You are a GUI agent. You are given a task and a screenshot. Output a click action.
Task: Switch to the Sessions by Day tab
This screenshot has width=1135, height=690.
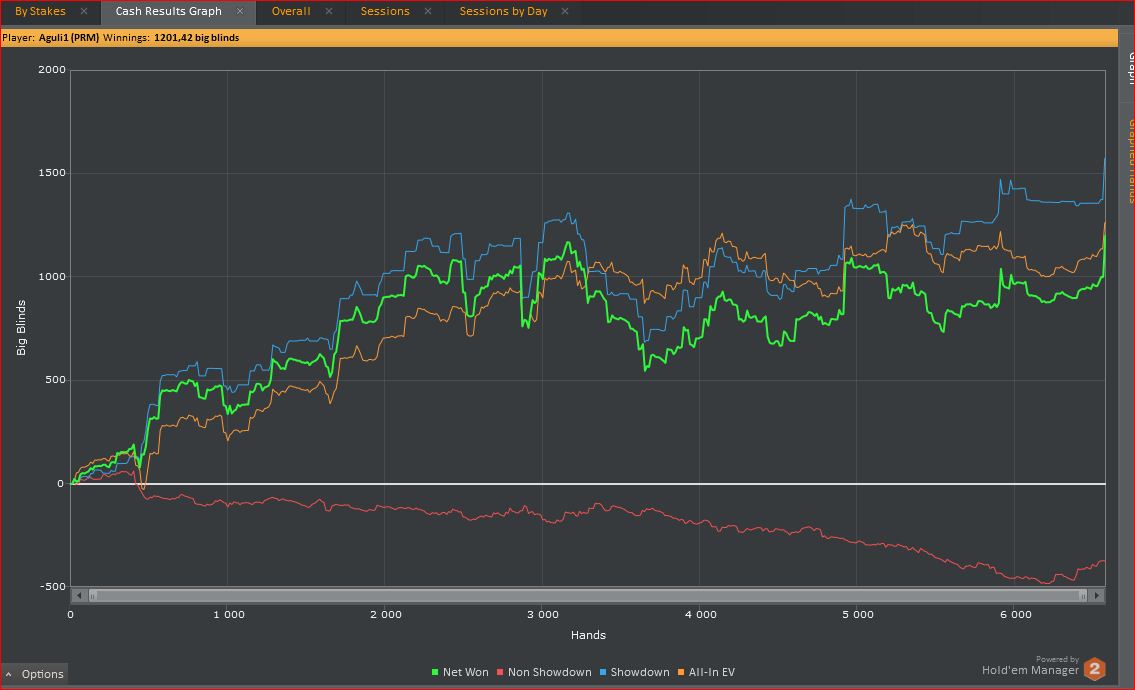tap(503, 12)
